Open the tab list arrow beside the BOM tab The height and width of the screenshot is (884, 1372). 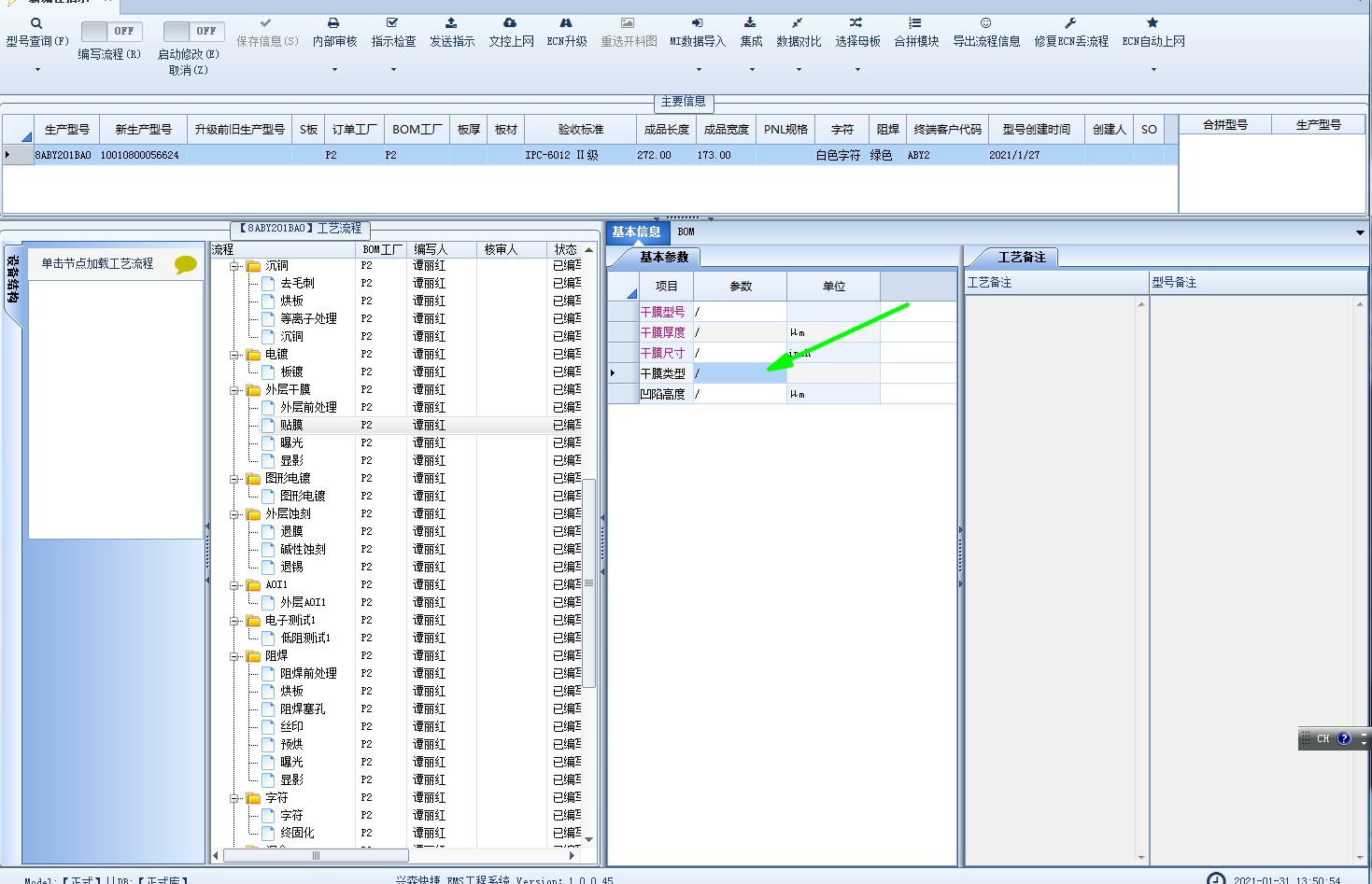(x=1360, y=232)
